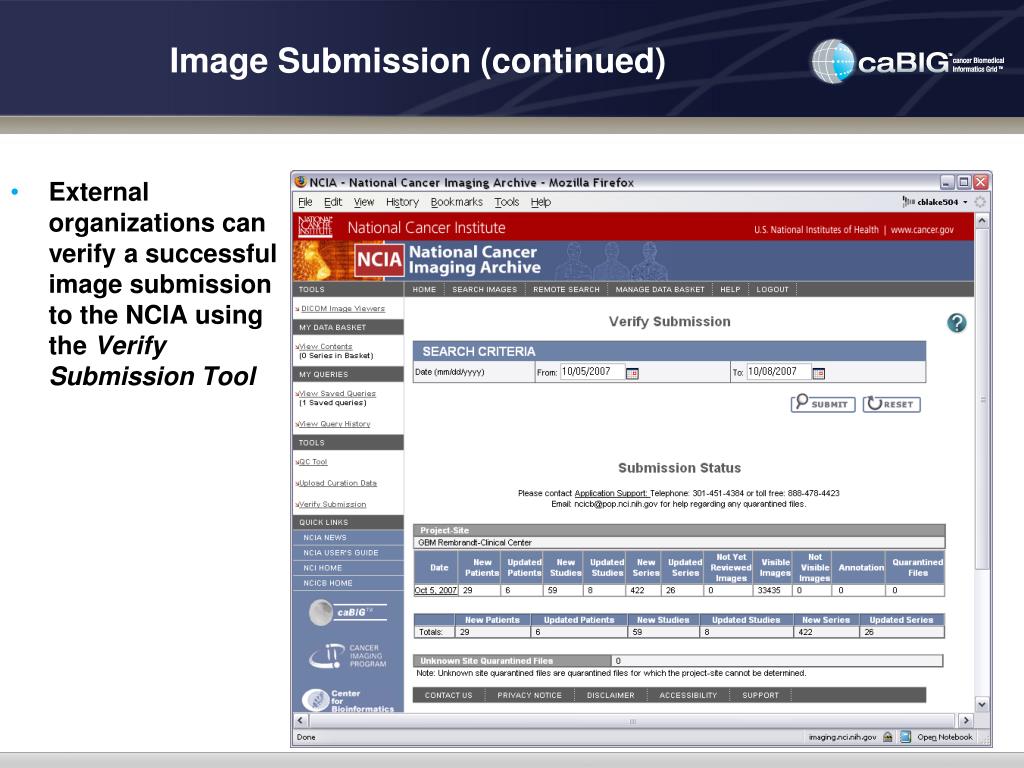Image resolution: width=1024 pixels, height=768 pixels.
Task: Click the Application Support link
Action: click(x=611, y=493)
